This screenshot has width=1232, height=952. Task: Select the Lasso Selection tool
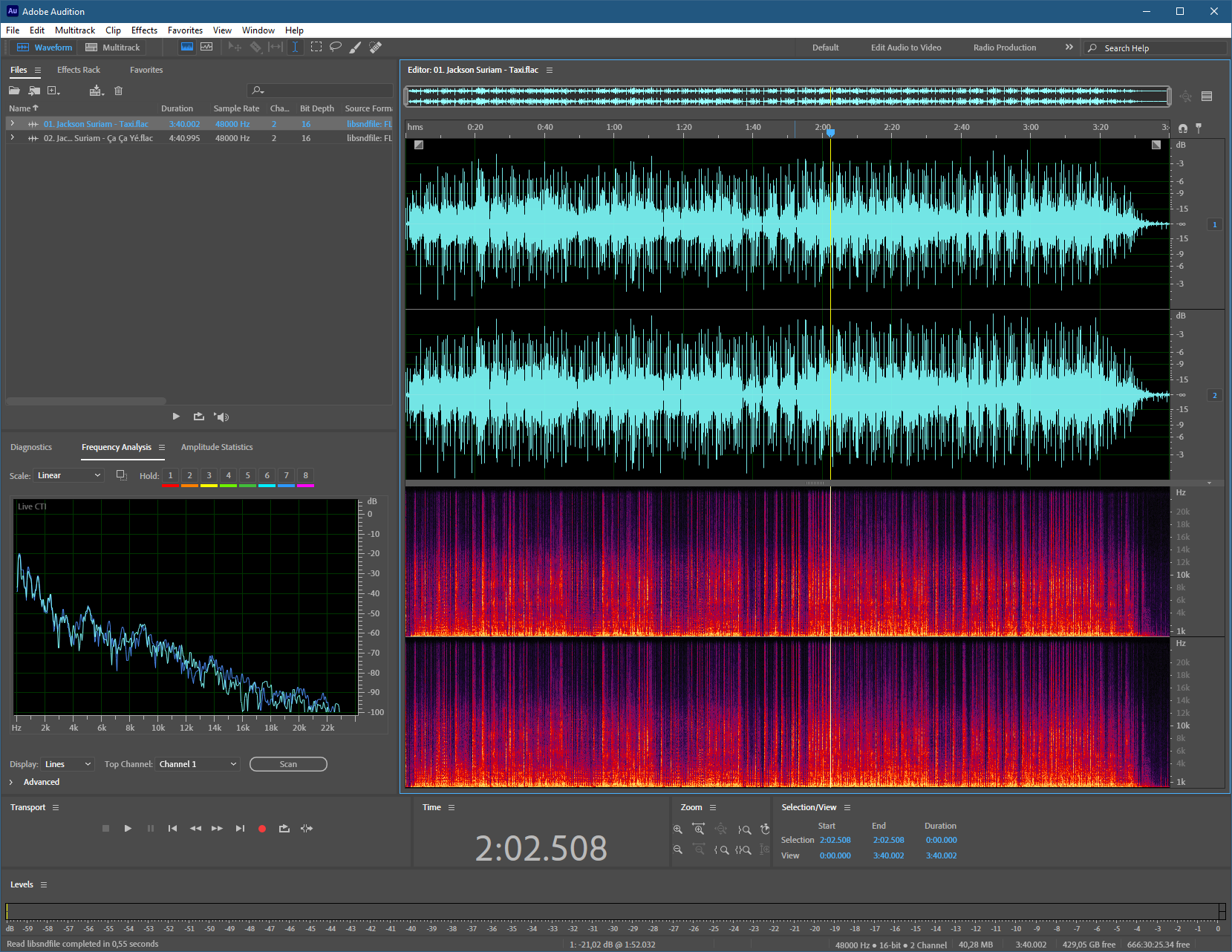pos(336,47)
